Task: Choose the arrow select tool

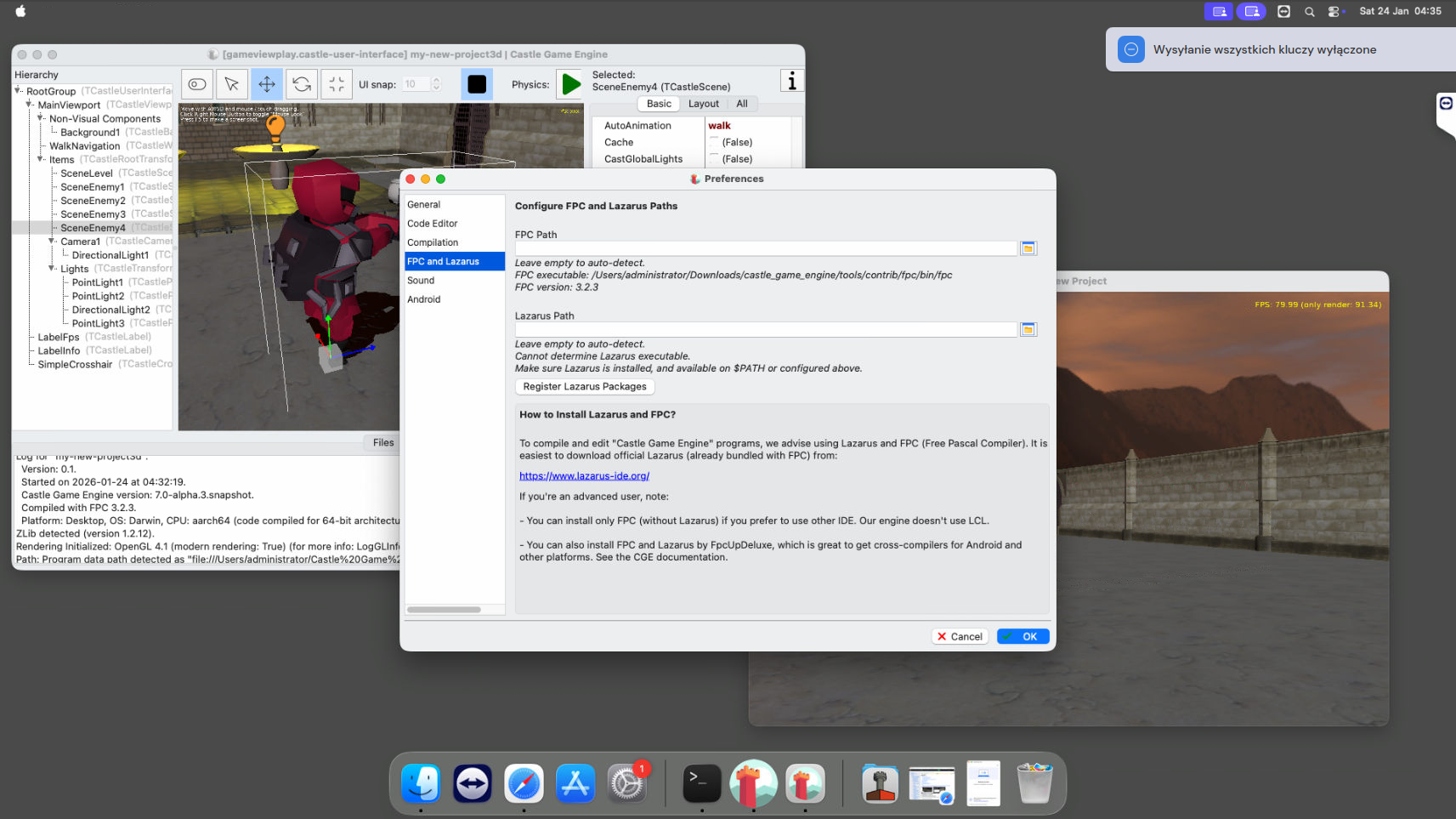Action: pyautogui.click(x=231, y=84)
